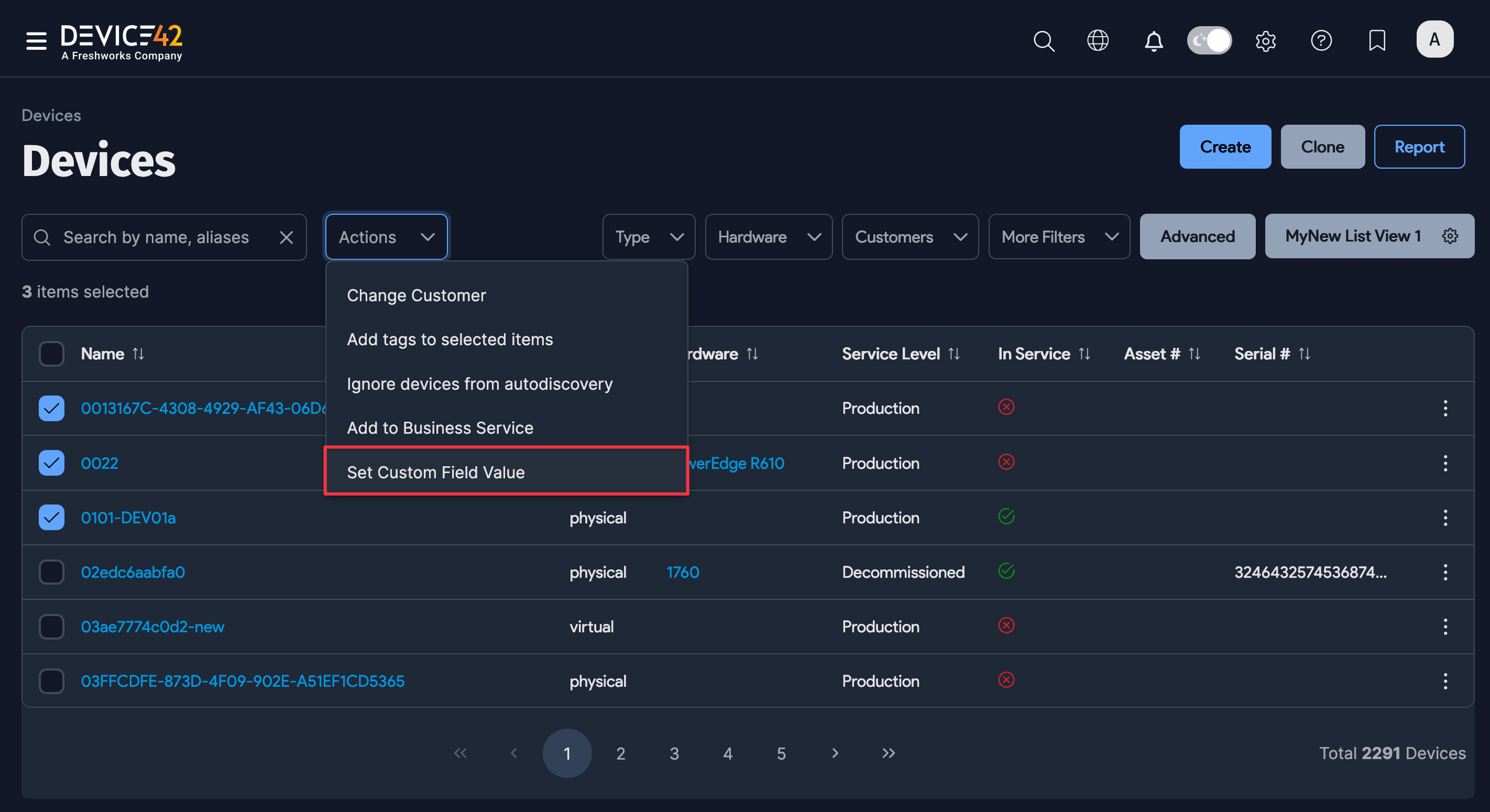1490x812 pixels.
Task: Open the settings gear in the top bar
Action: coord(1266,40)
